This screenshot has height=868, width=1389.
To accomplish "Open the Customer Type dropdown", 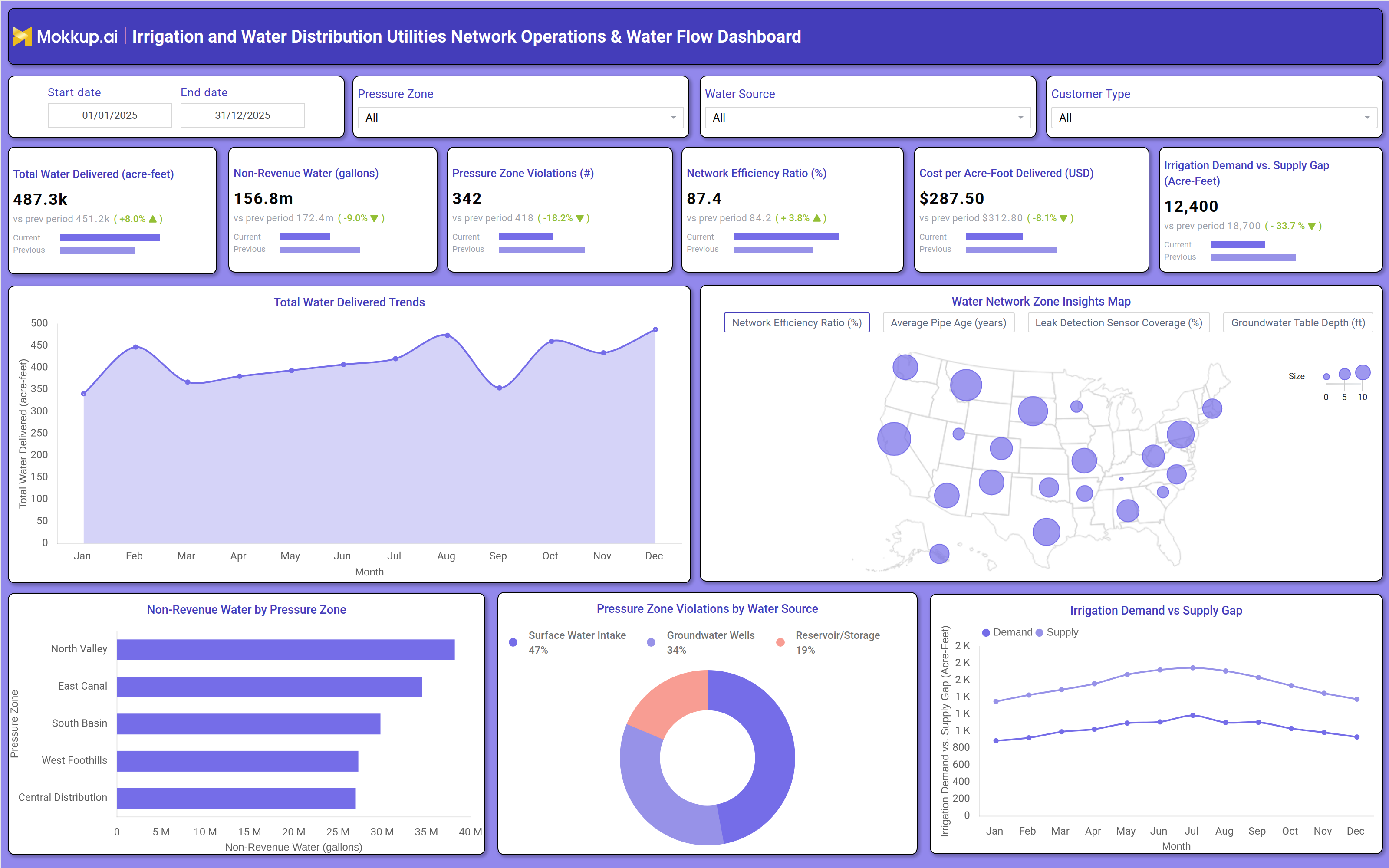I will (x=1214, y=118).
